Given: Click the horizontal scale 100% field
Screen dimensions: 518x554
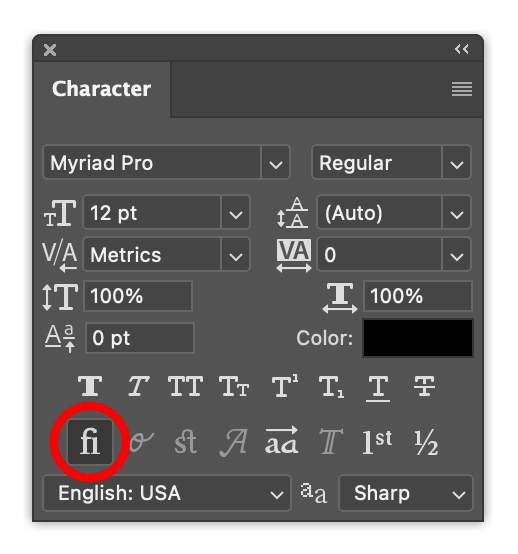Looking at the screenshot, I should (418, 296).
